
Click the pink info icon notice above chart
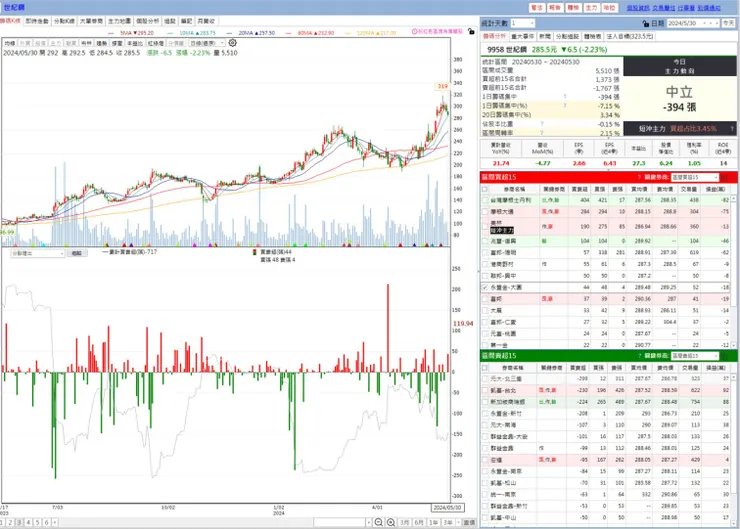click(414, 32)
